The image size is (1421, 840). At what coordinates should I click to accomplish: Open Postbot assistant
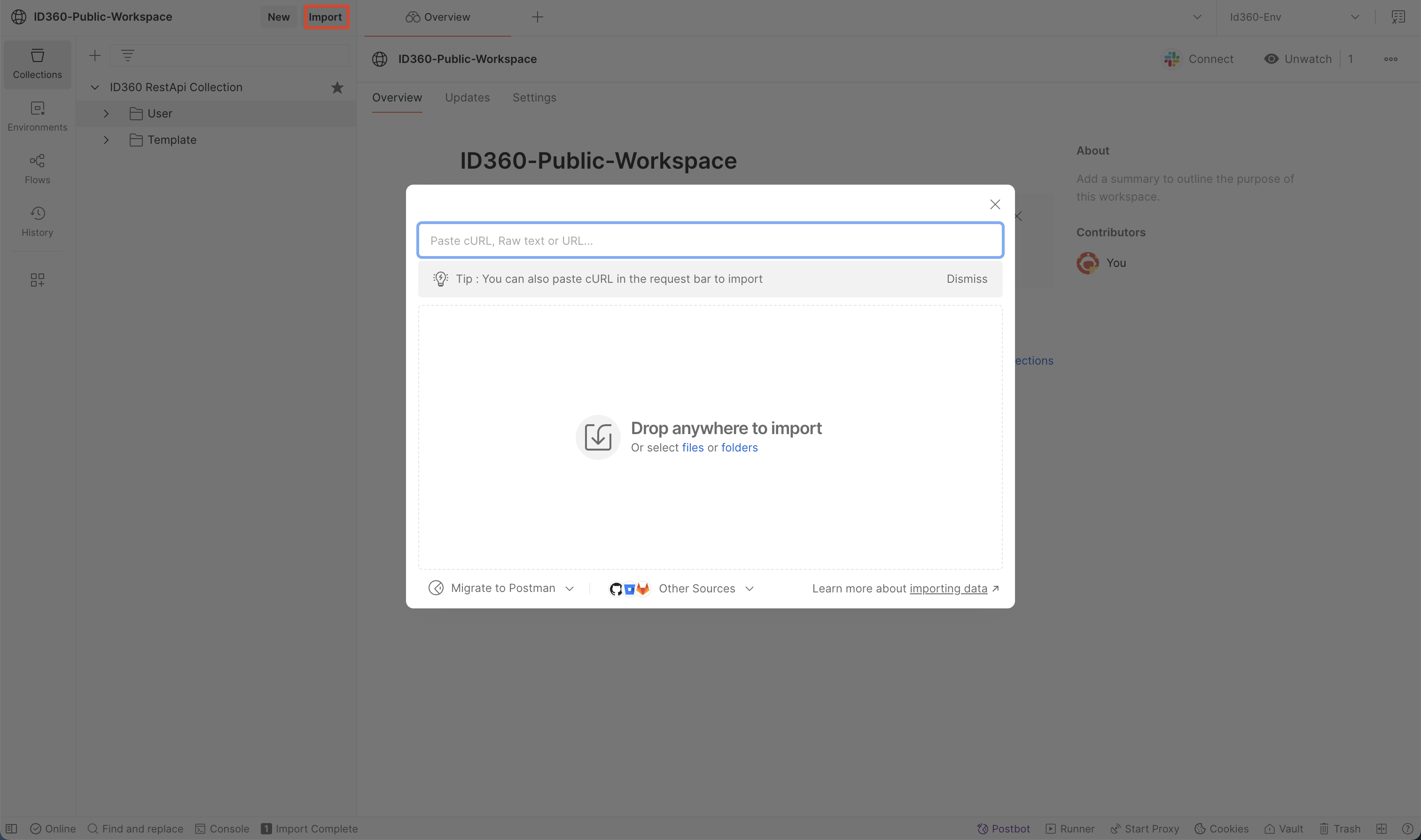[x=1003, y=829]
